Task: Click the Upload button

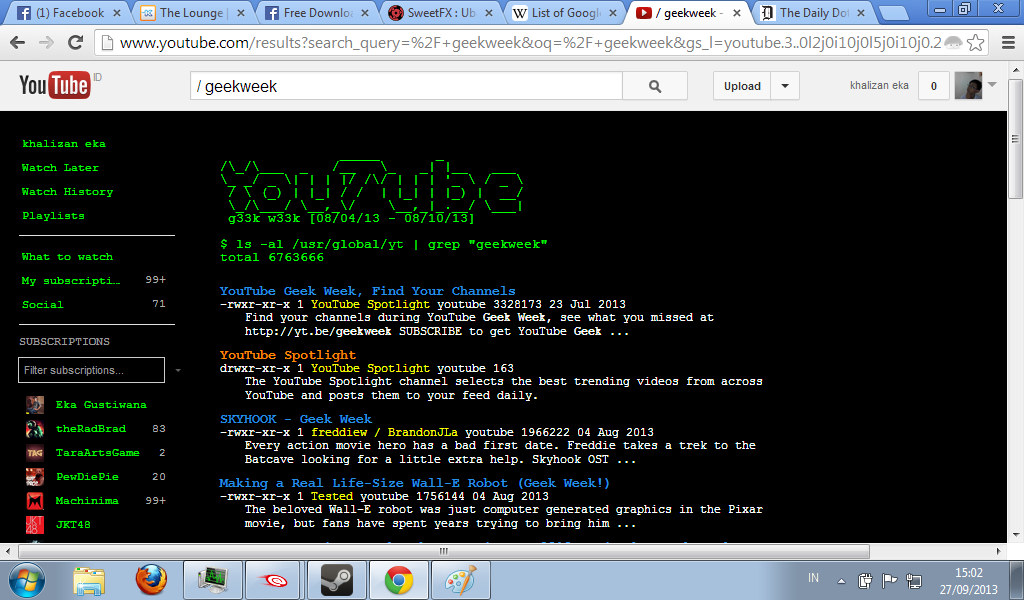Action: point(742,86)
